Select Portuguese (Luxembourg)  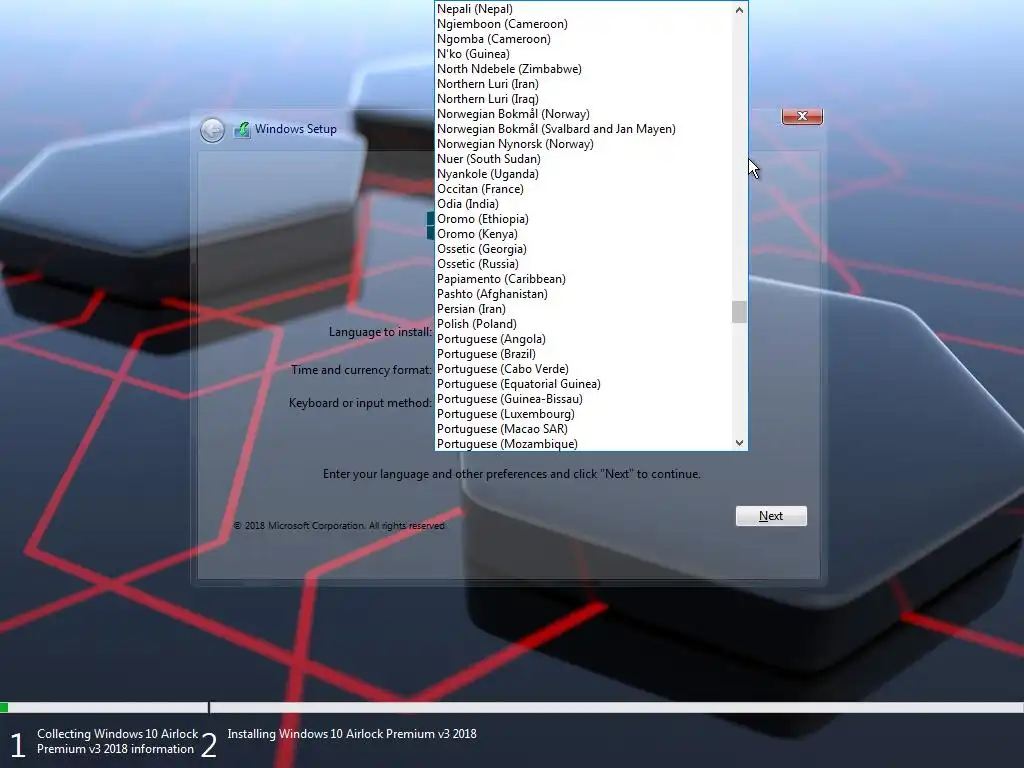coord(584,415)
